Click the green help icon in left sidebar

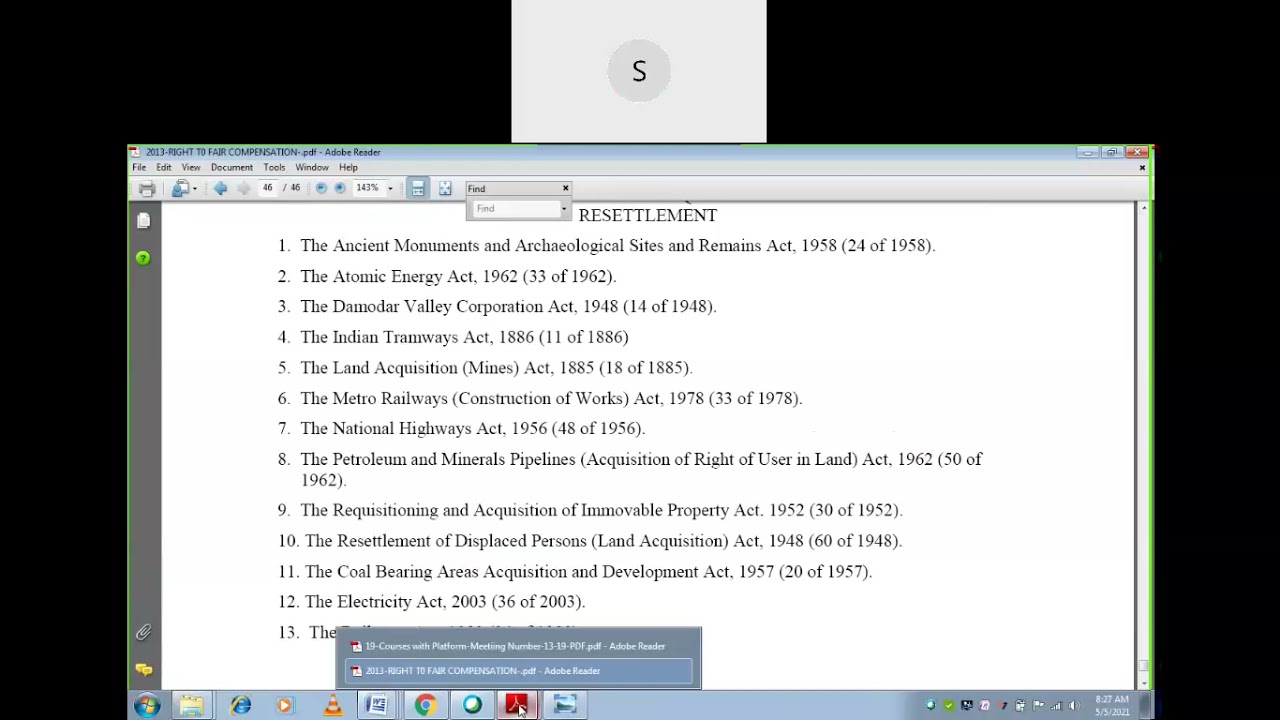143,258
